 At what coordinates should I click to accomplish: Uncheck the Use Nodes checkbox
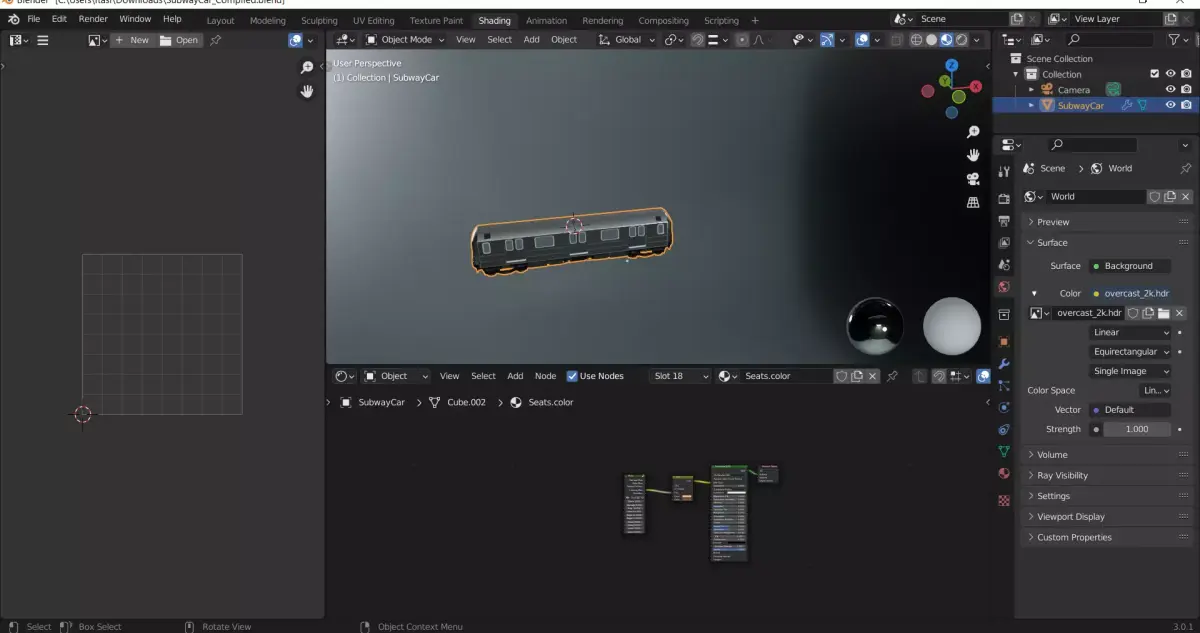[572, 376]
